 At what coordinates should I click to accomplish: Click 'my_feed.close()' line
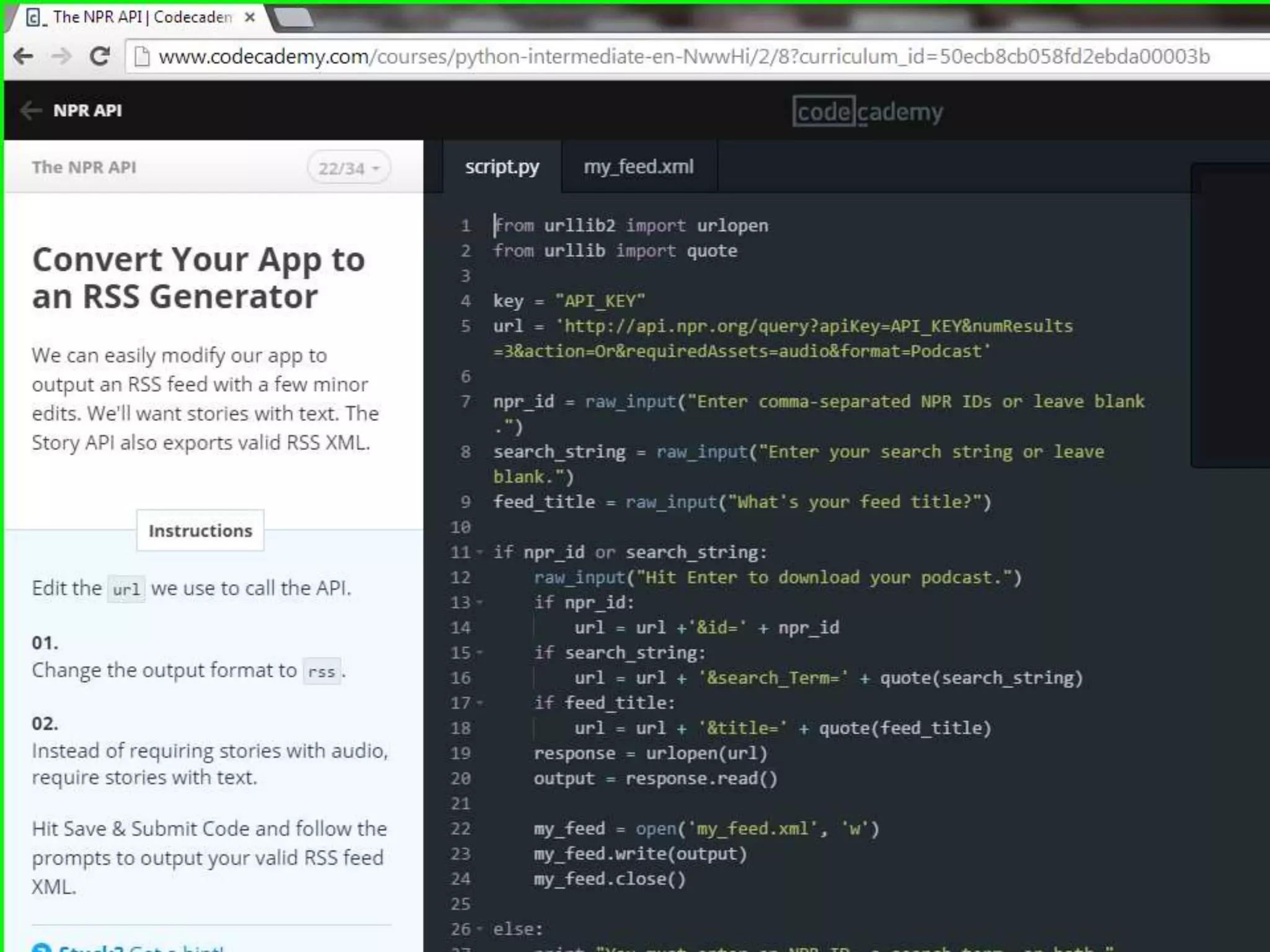coord(610,879)
